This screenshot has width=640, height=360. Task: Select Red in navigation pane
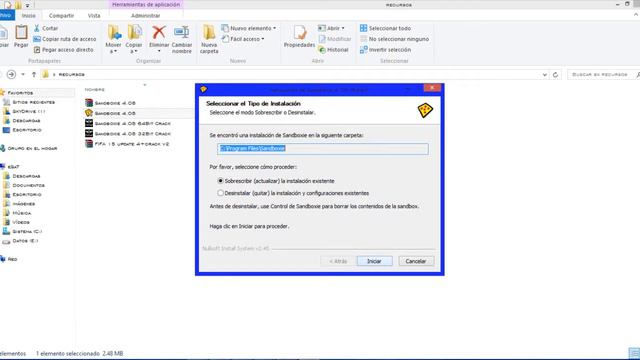(9, 259)
